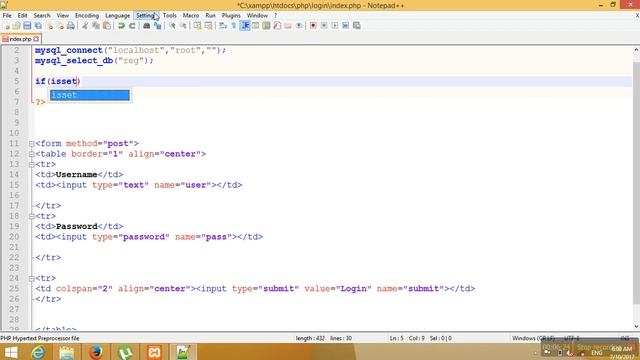The height and width of the screenshot is (360, 640).
Task: Toggle word wrap in the toolbar
Action: click(x=223, y=26)
